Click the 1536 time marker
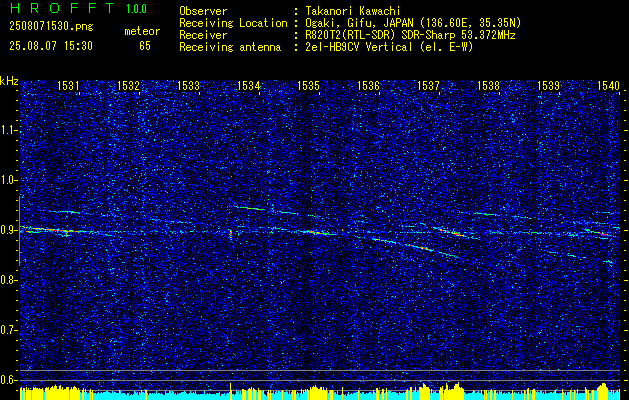 [368, 85]
